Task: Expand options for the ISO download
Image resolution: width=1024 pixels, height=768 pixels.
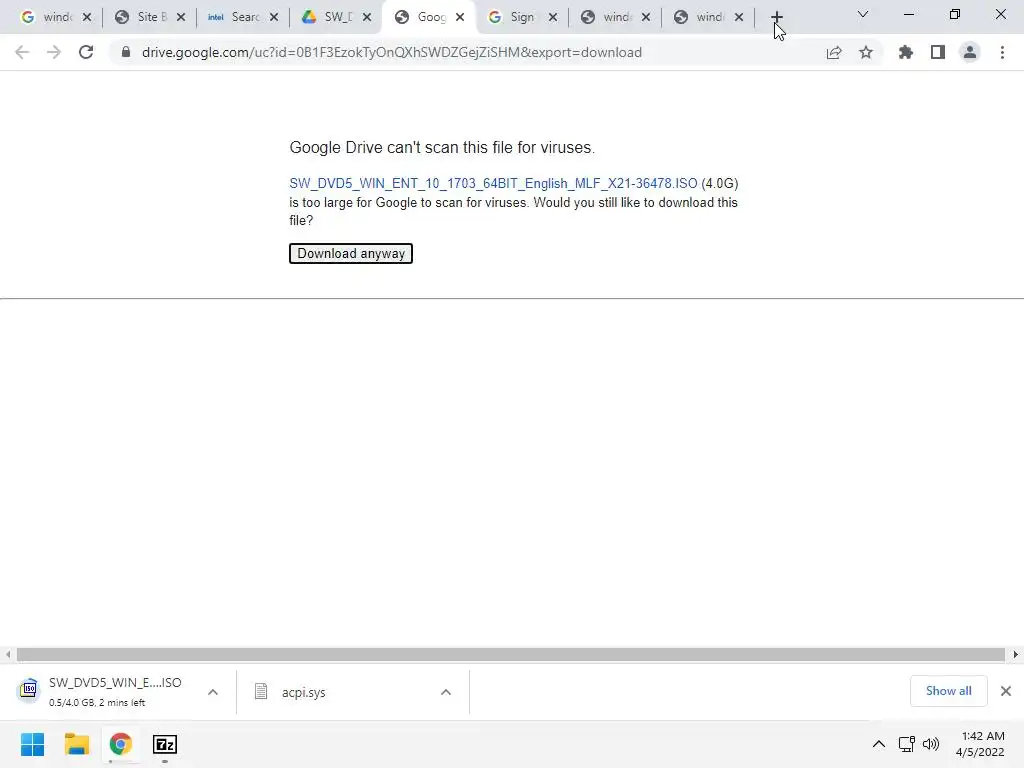Action: click(213, 692)
